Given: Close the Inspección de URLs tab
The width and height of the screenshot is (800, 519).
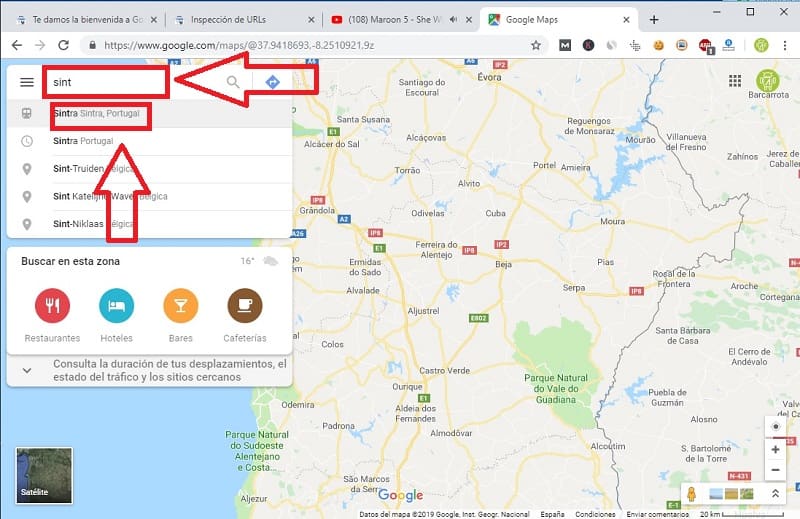Looking at the screenshot, I should click(311, 20).
